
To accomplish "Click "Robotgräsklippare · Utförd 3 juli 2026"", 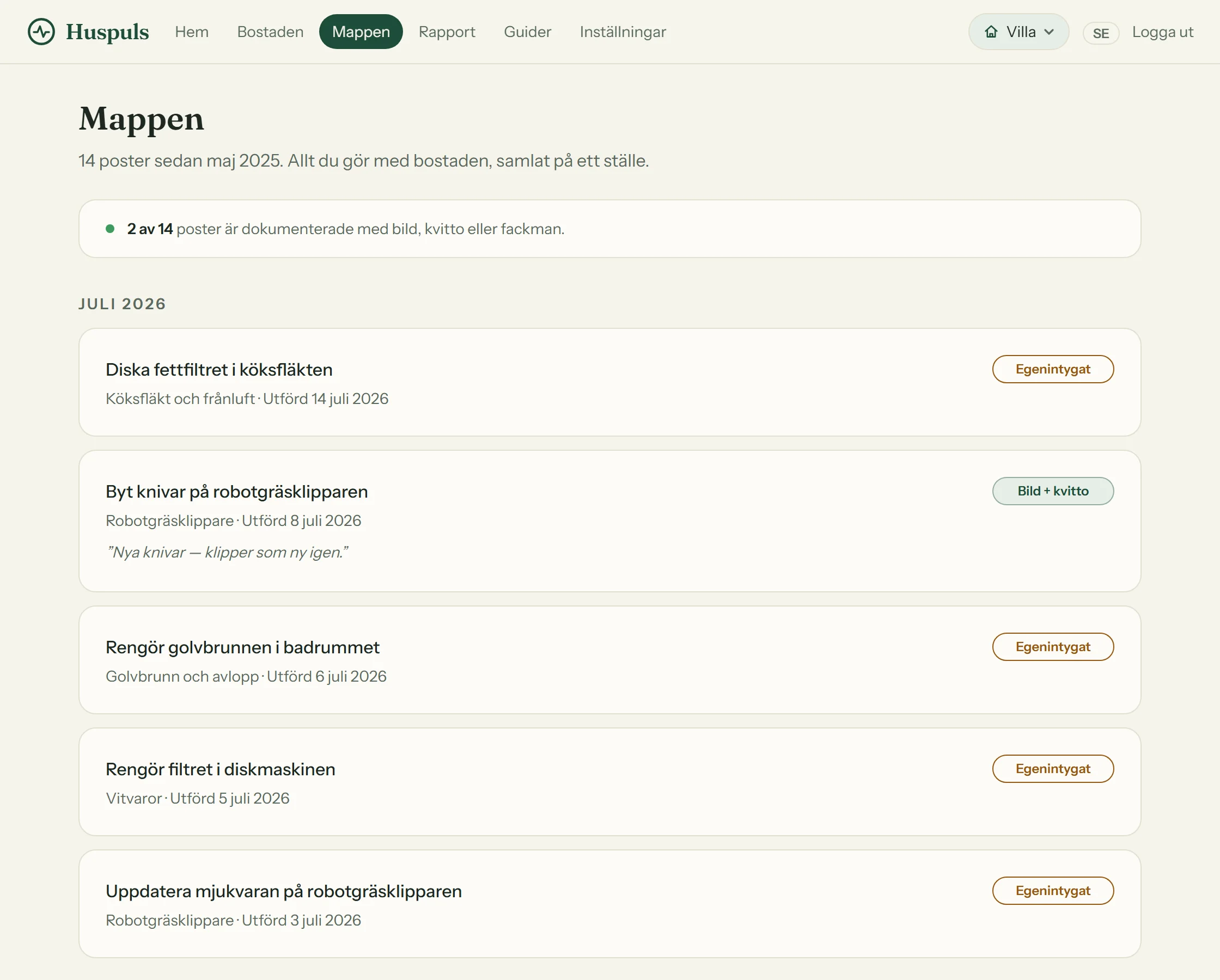I will tap(234, 921).
